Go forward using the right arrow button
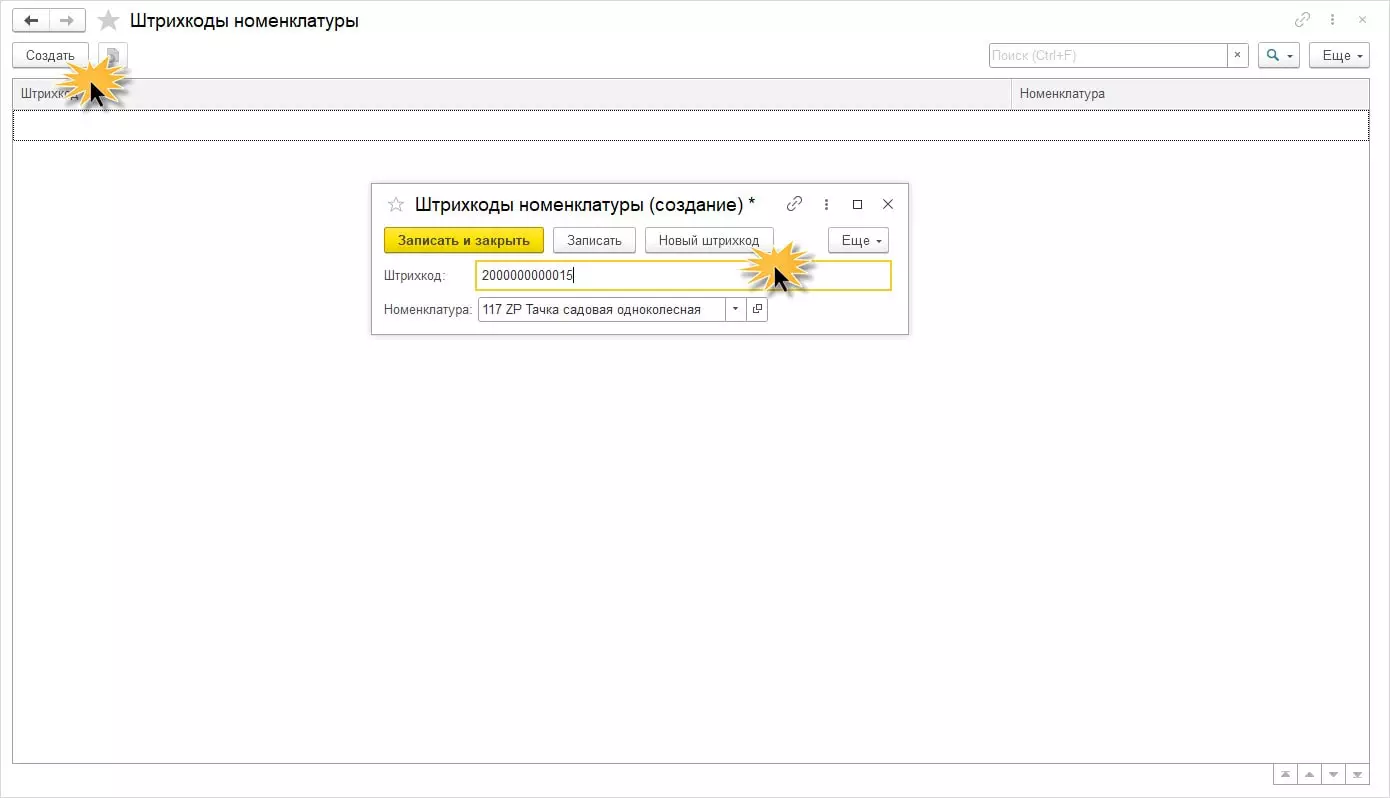This screenshot has width=1390, height=798. click(67, 20)
